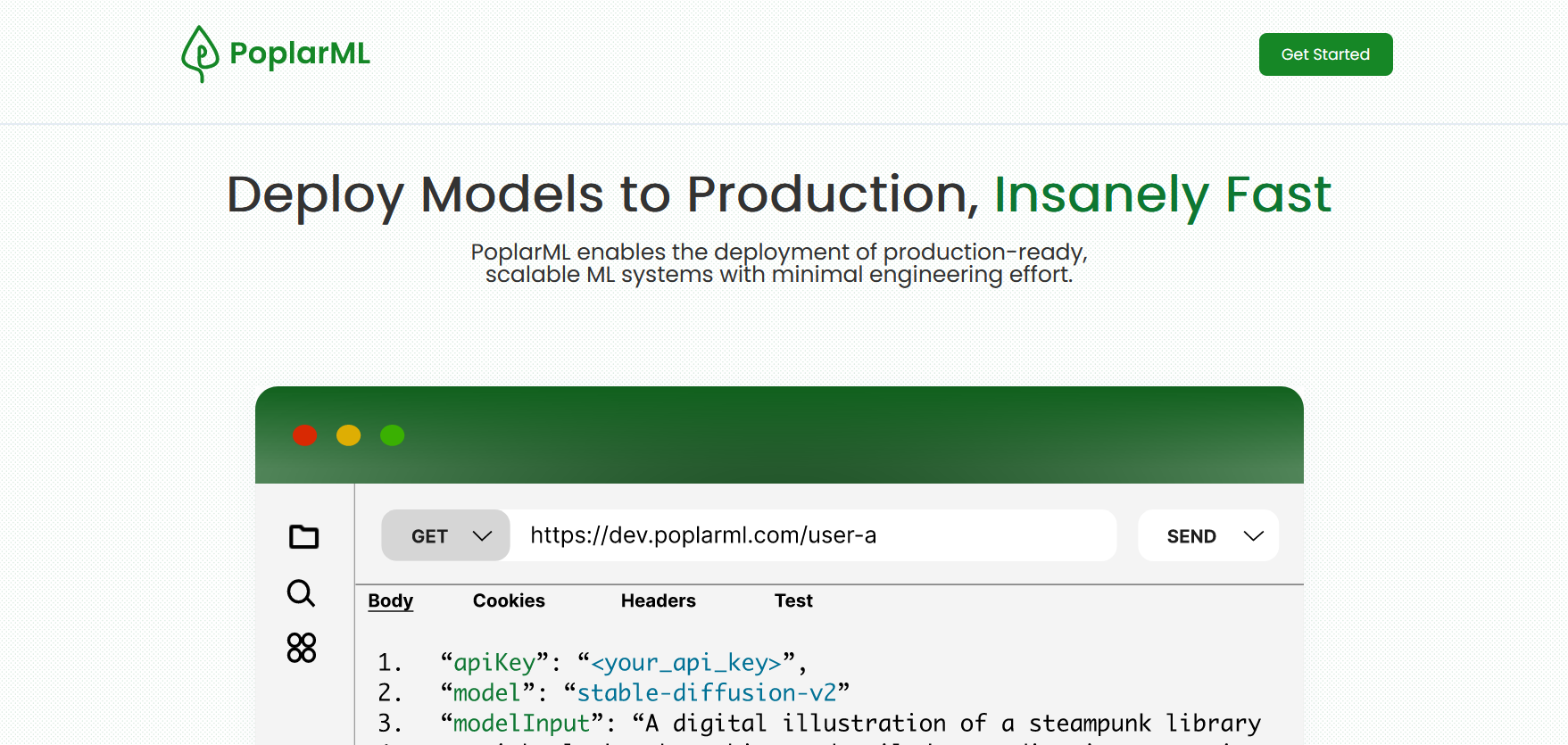The image size is (1568, 745).
Task: Click the modelInput line text
Action: tap(848, 723)
